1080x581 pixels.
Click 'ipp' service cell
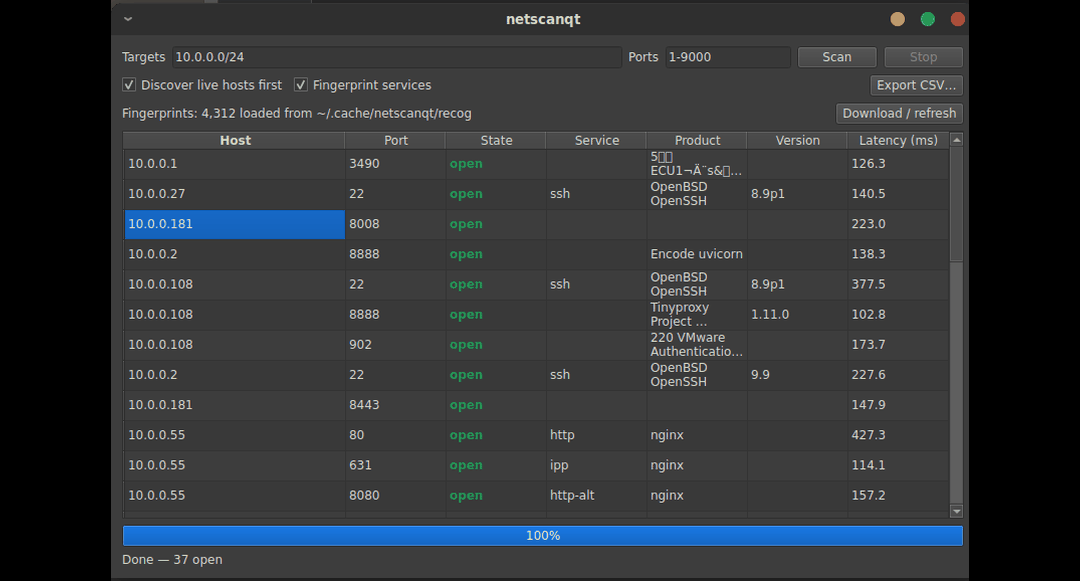tap(596, 465)
